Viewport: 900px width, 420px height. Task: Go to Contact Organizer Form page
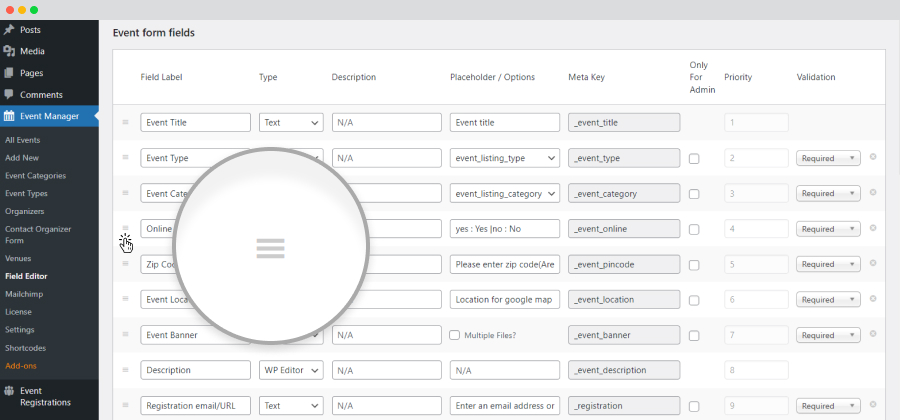(x=38, y=235)
